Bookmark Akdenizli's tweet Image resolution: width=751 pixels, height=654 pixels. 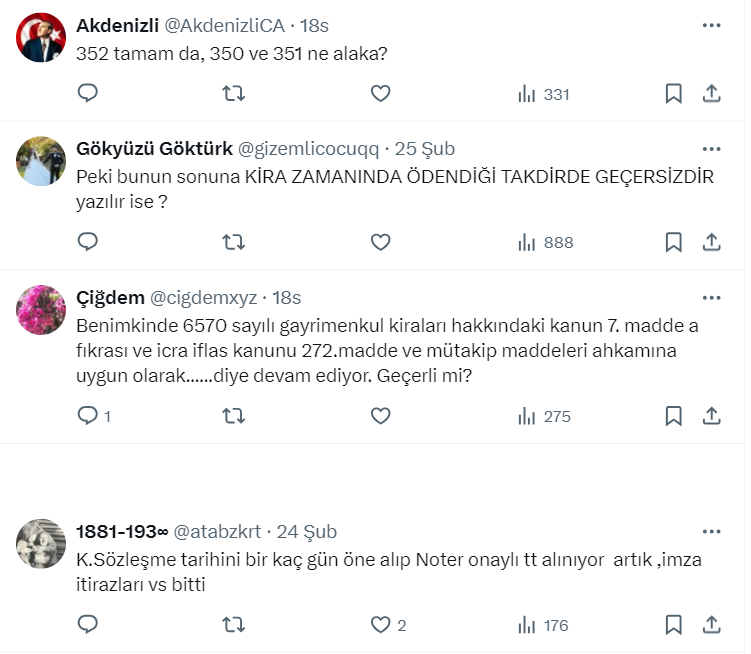(673, 94)
